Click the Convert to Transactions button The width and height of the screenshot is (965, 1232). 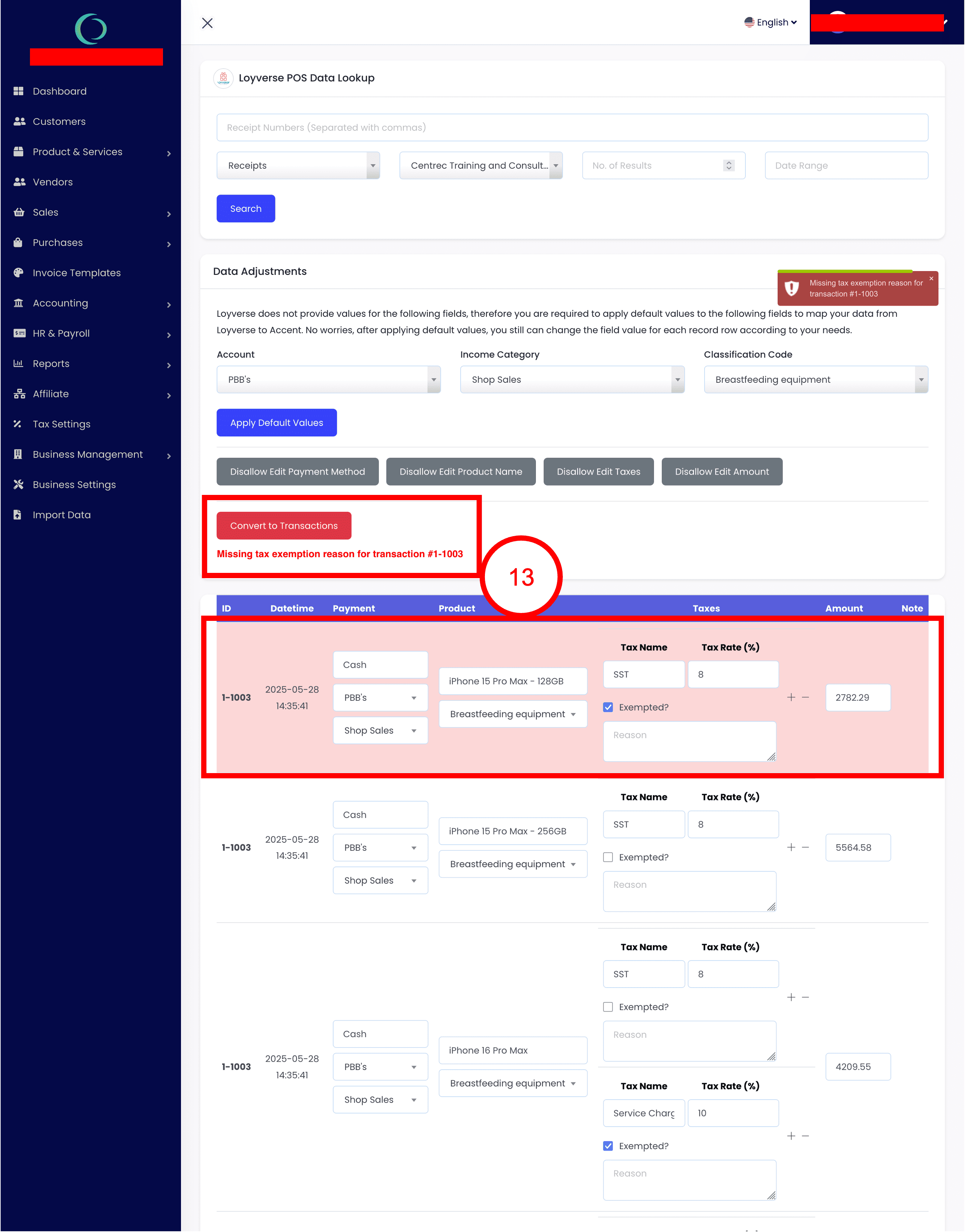284,526
